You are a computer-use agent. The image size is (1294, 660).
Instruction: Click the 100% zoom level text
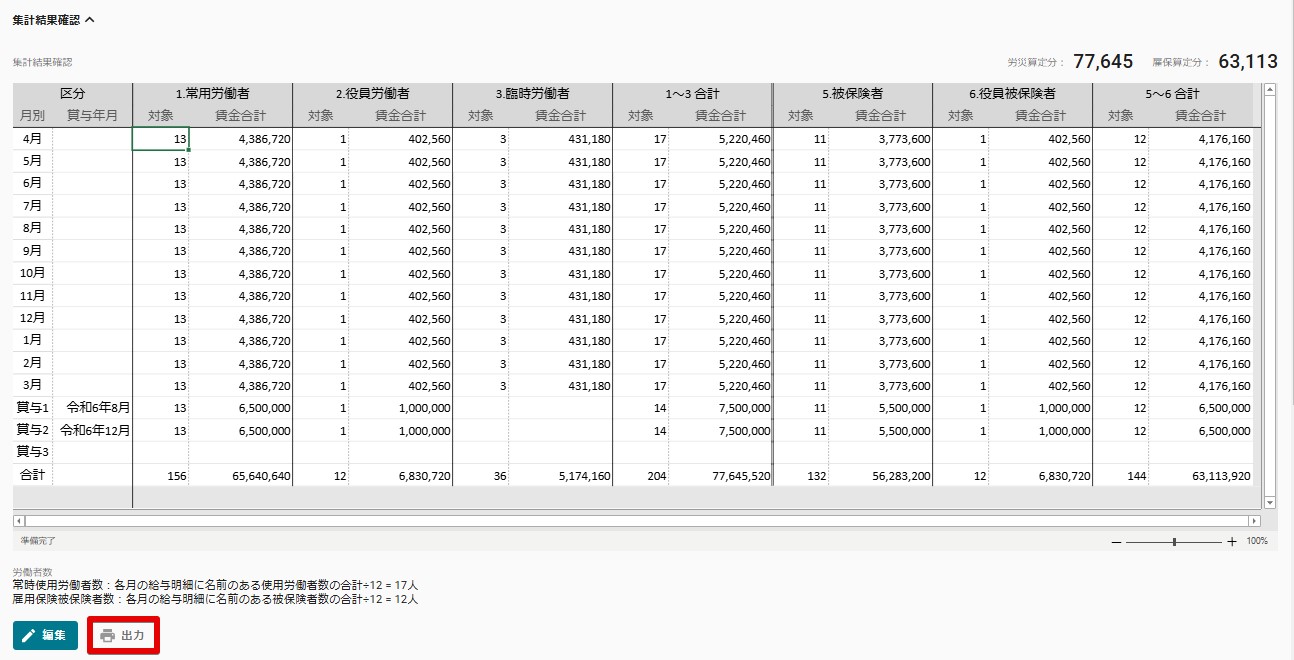(x=1257, y=541)
